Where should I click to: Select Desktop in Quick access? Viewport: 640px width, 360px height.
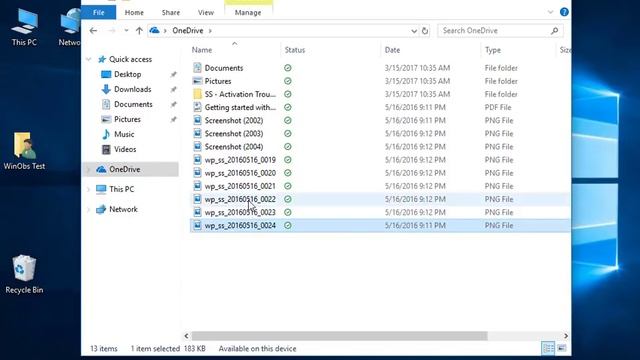point(127,74)
